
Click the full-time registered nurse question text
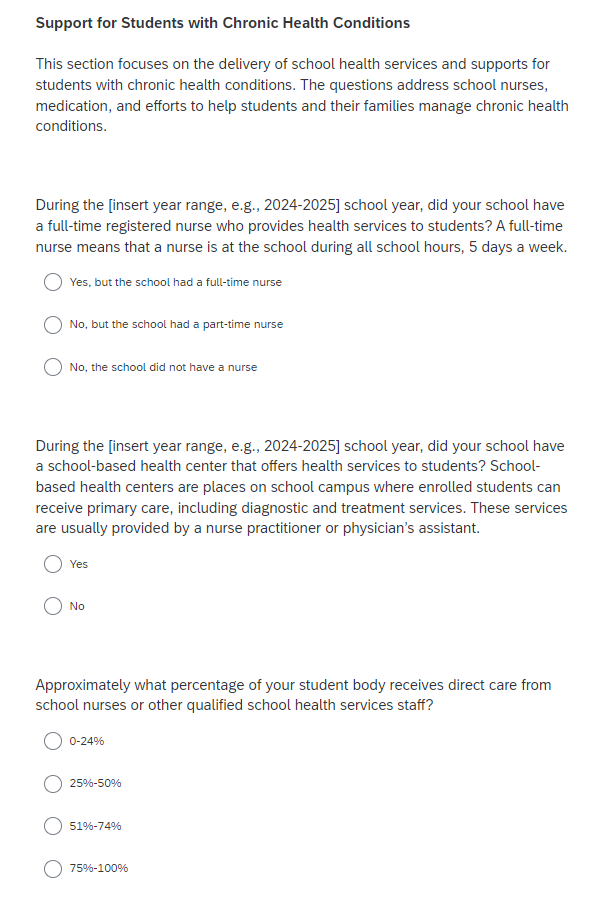[x=301, y=225]
